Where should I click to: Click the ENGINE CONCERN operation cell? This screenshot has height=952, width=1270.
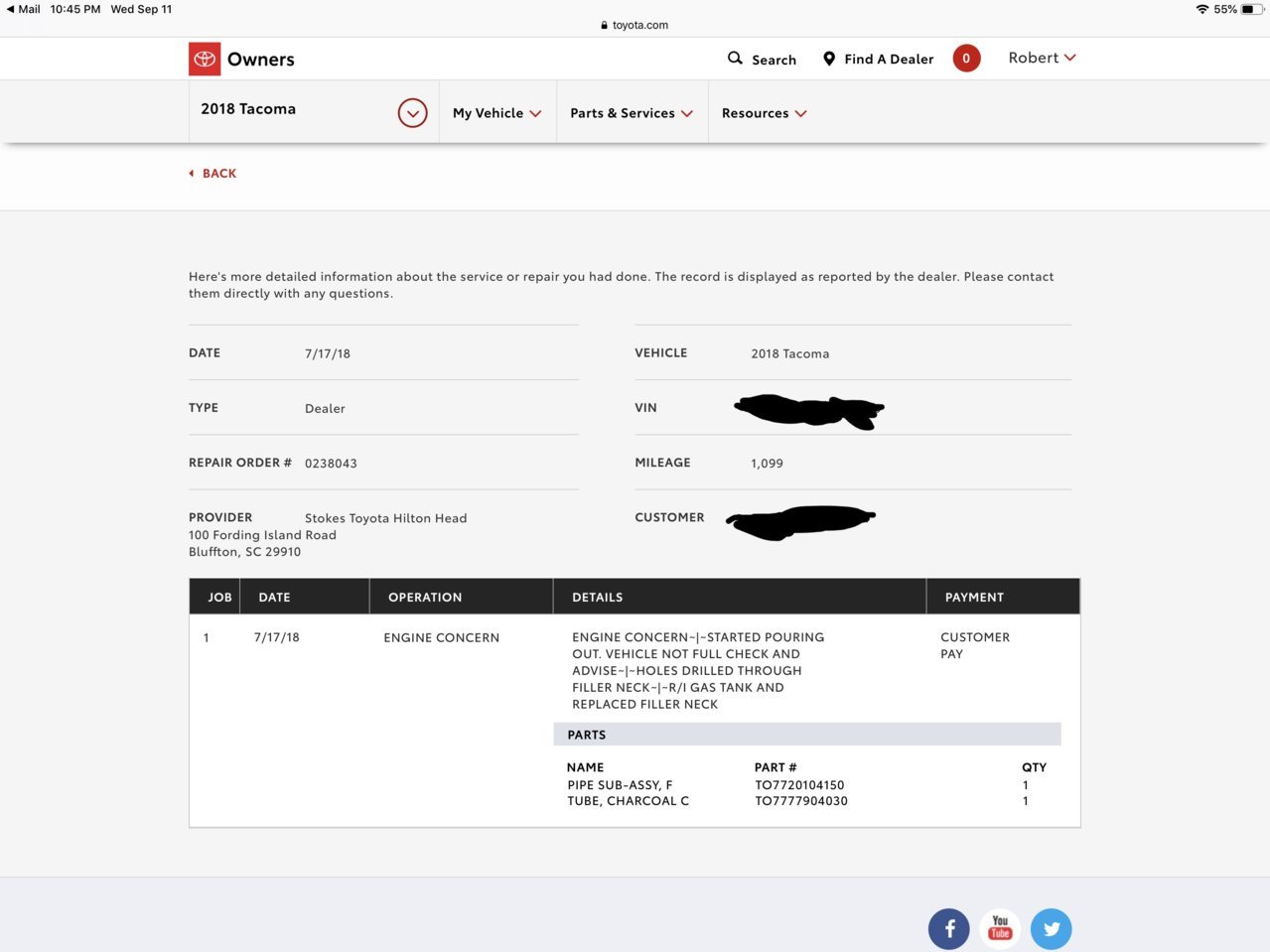pyautogui.click(x=441, y=637)
